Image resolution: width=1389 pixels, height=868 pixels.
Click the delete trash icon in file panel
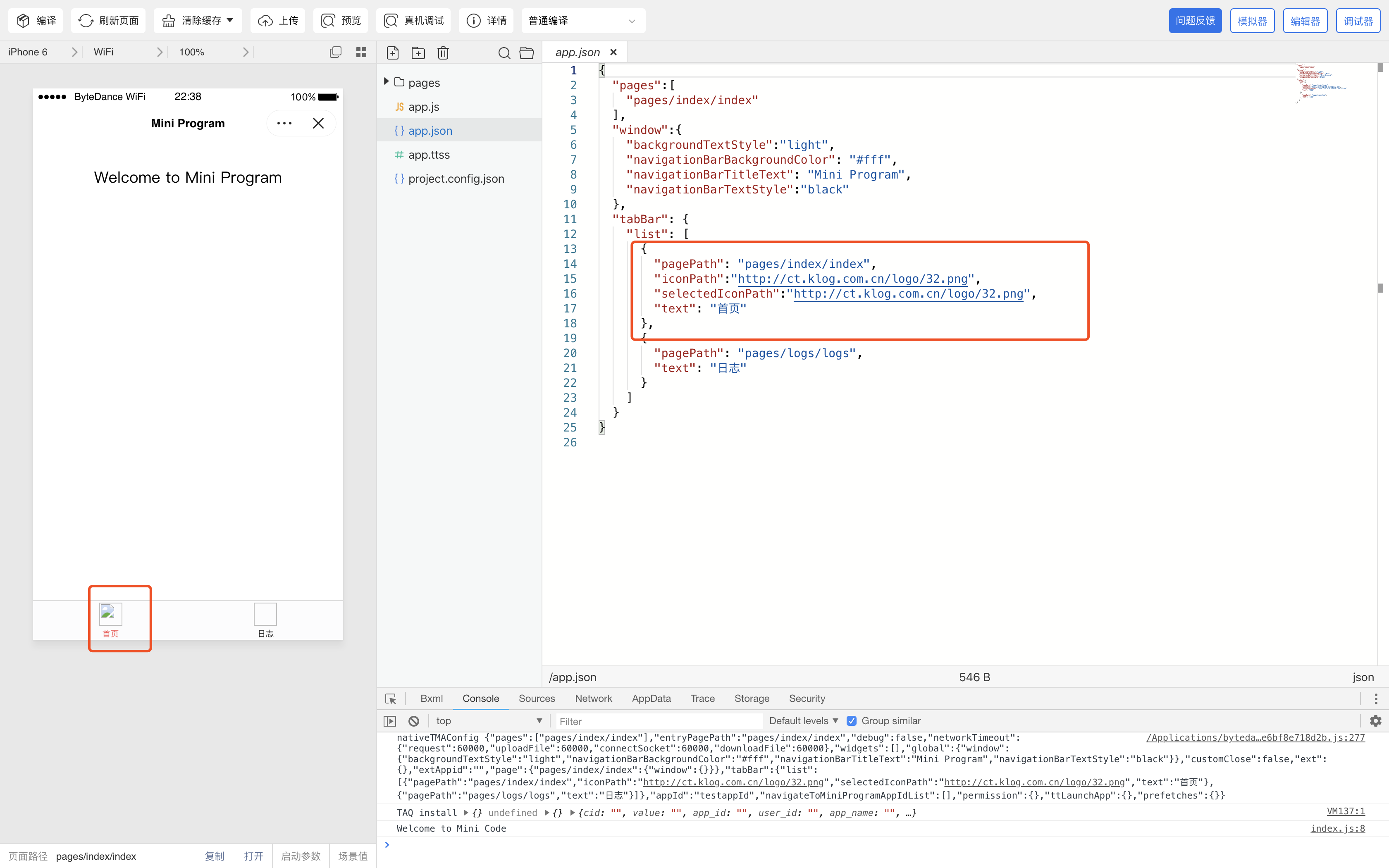click(x=443, y=53)
